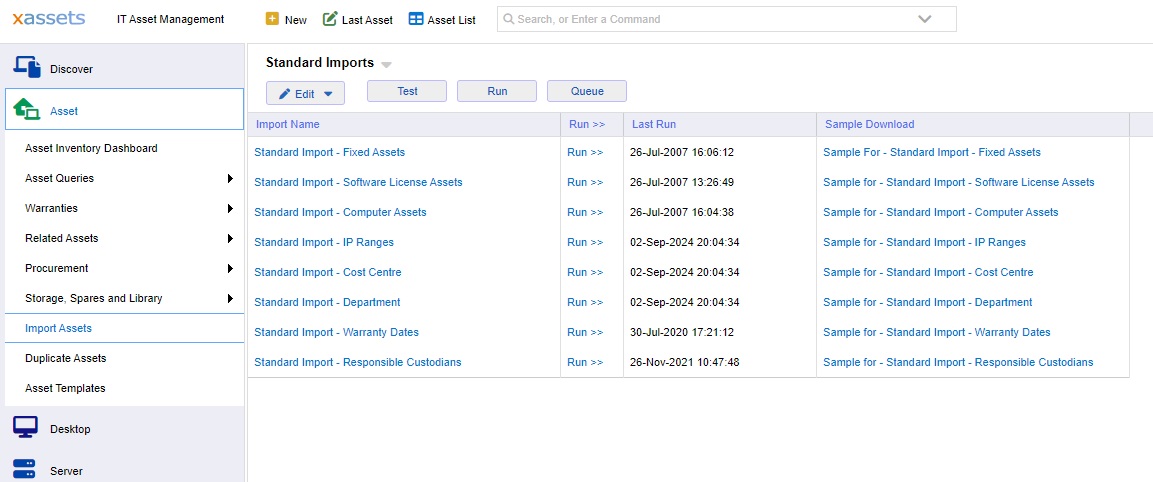The width and height of the screenshot is (1153, 482).
Task: Open Duplicate Assets menu item
Action: 65,358
